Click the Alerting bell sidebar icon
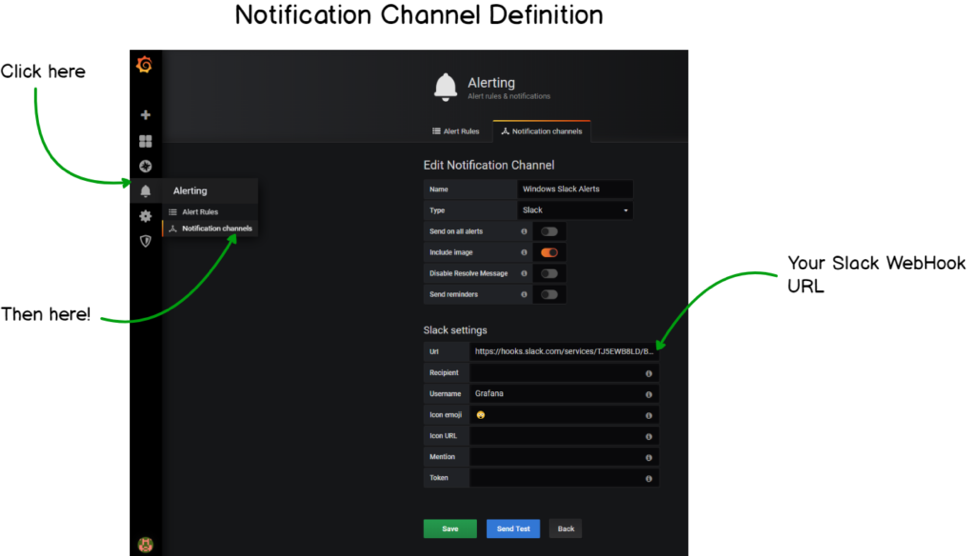Image resolution: width=974 pixels, height=556 pixels. 145,191
